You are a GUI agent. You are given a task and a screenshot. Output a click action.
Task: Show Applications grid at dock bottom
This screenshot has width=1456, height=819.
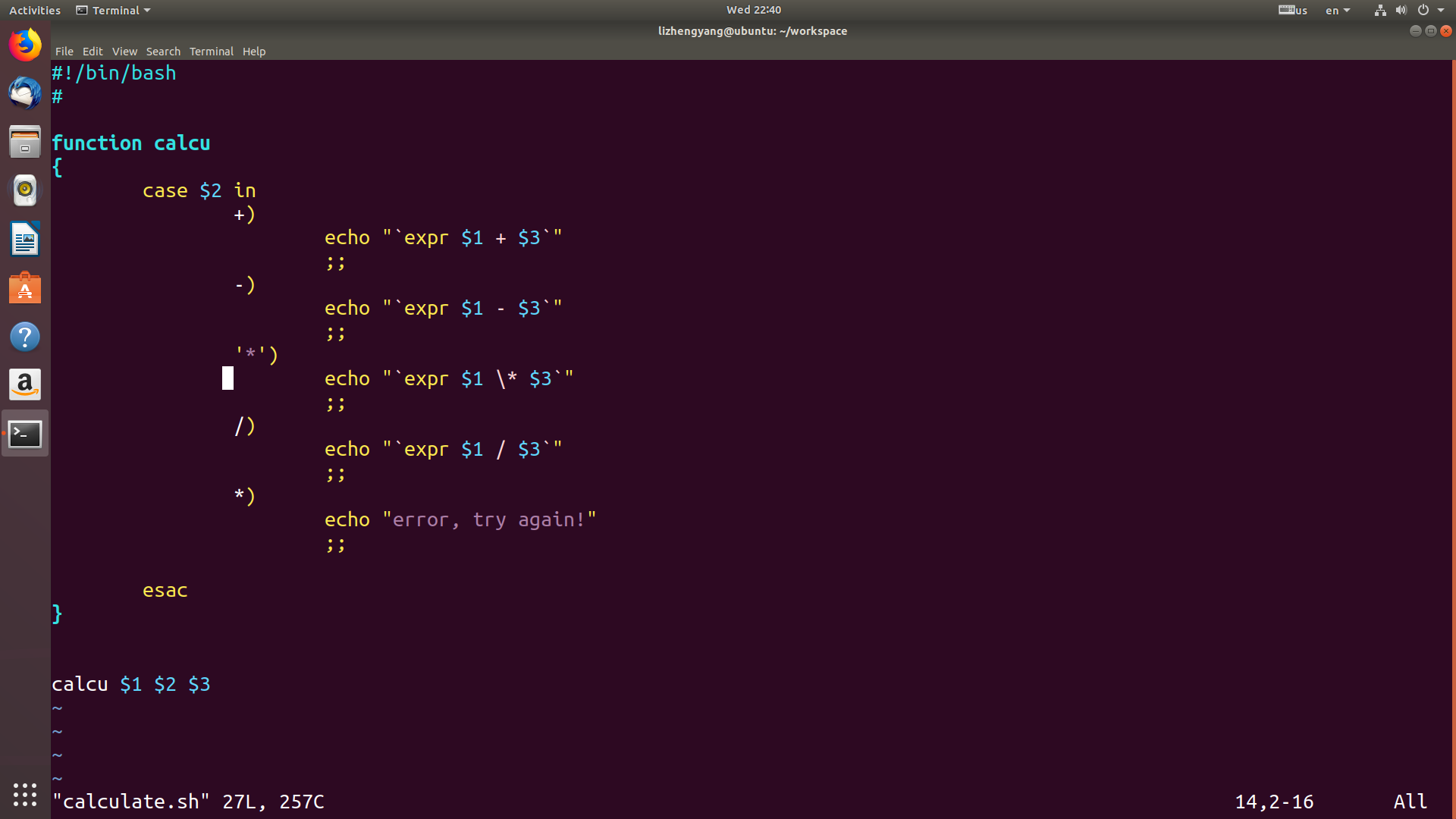(x=25, y=794)
